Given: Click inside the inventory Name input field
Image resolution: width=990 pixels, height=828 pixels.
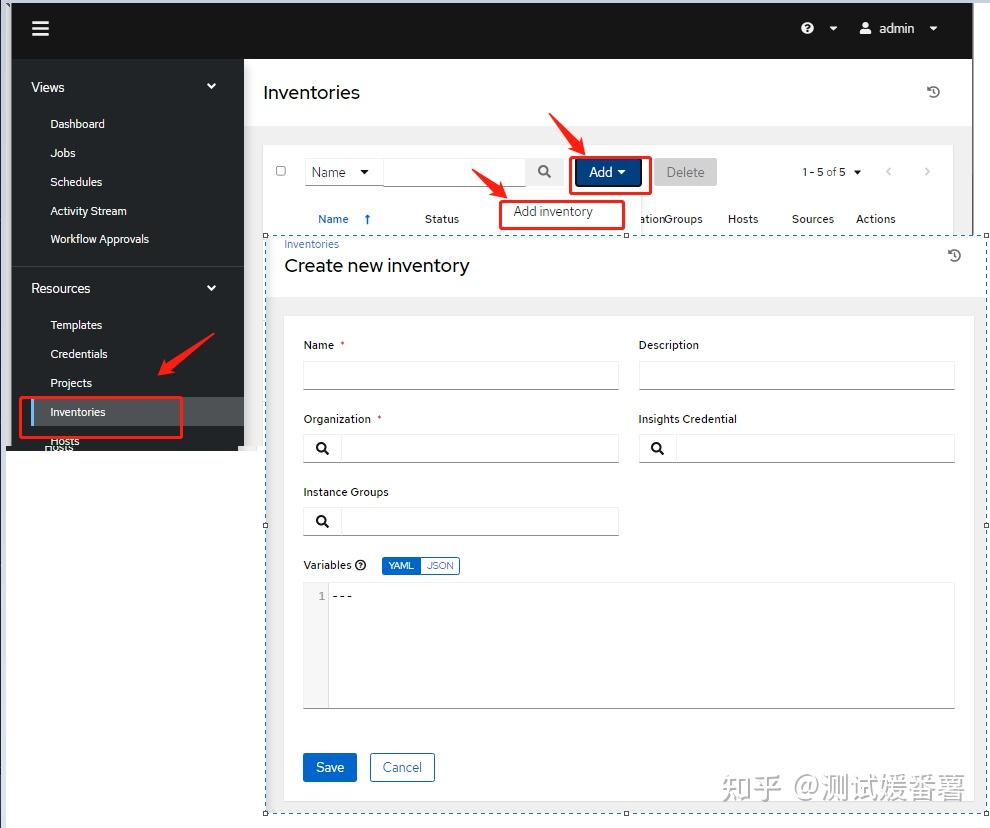Looking at the screenshot, I should click(460, 374).
